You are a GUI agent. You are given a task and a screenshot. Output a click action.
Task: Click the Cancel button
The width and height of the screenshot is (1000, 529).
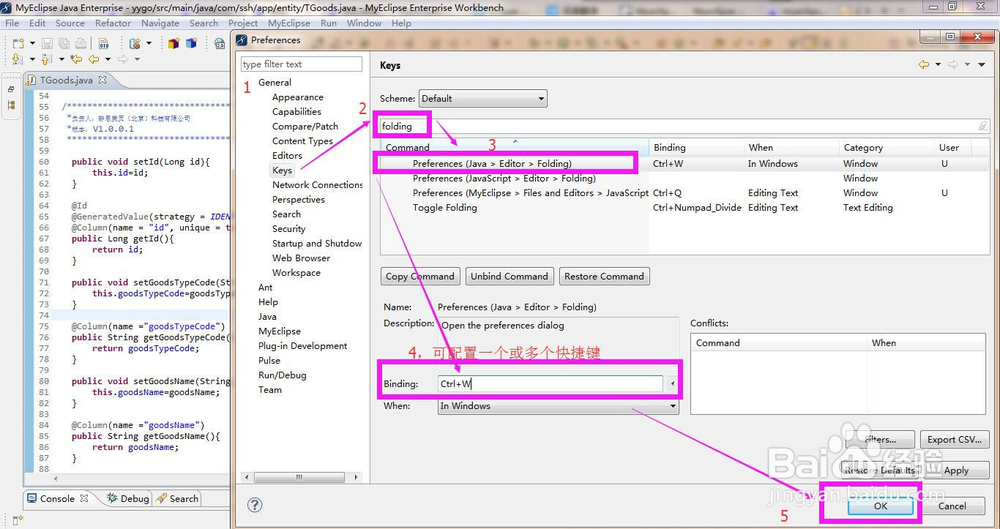[952, 506]
